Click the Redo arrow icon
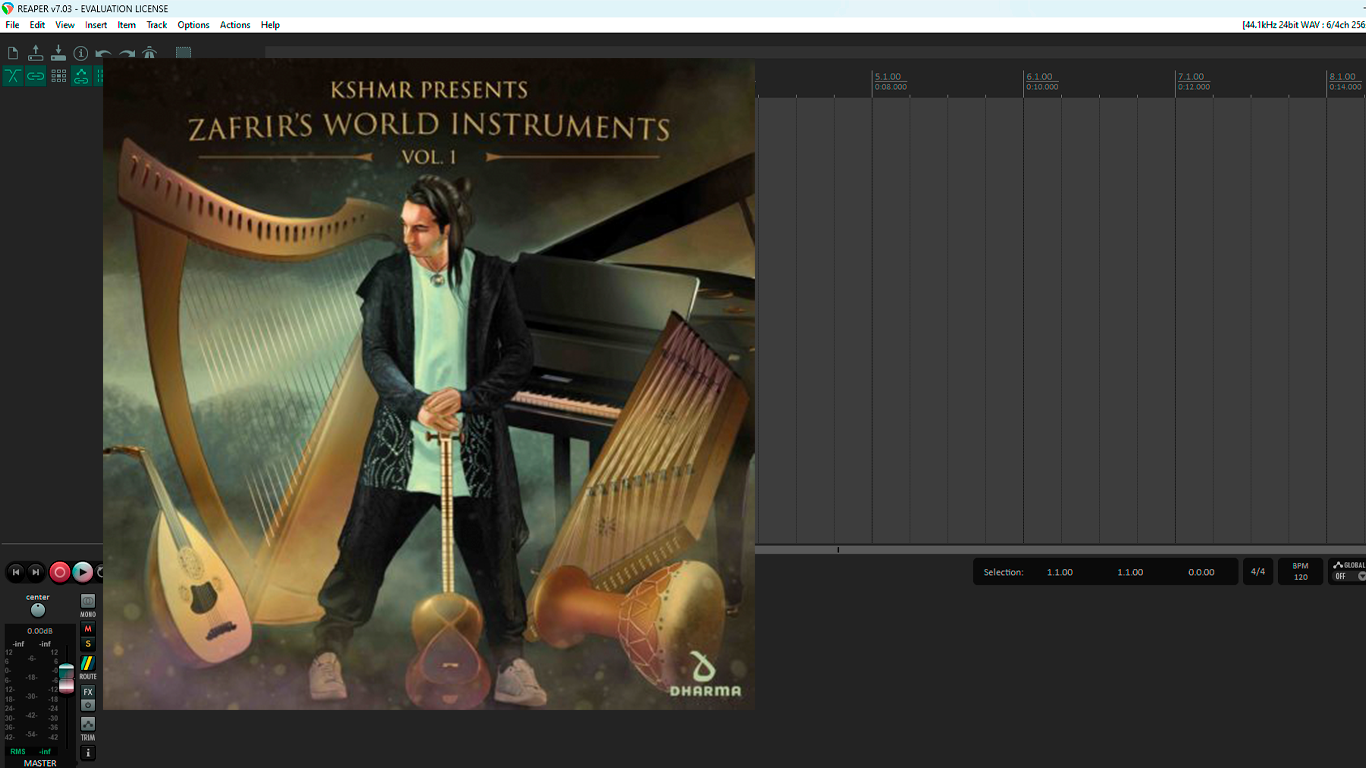This screenshot has height=768, width=1366. (127, 54)
